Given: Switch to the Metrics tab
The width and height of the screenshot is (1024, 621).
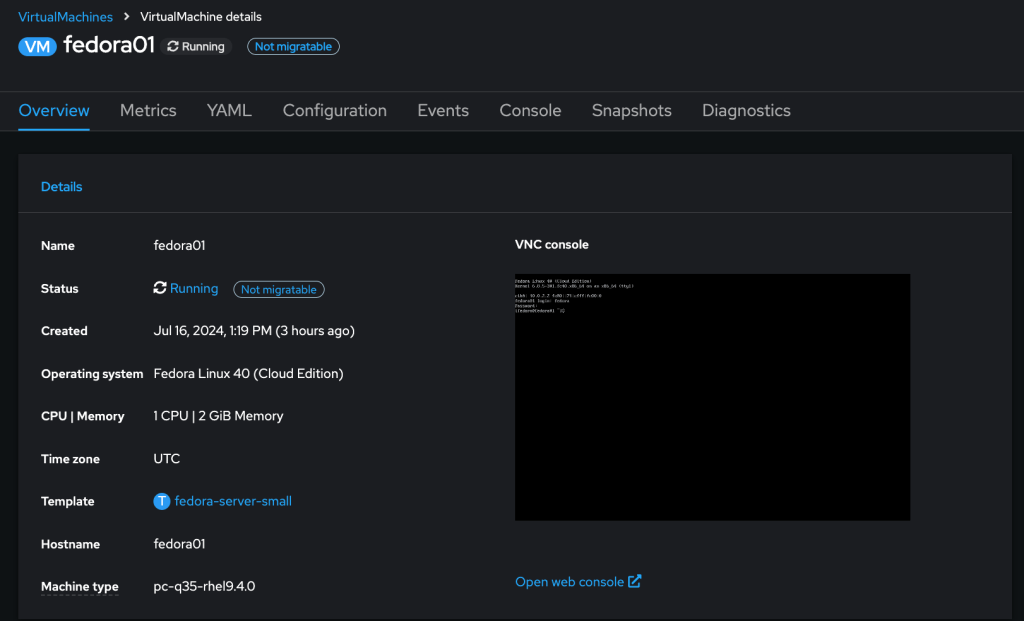Looking at the screenshot, I should (x=148, y=111).
